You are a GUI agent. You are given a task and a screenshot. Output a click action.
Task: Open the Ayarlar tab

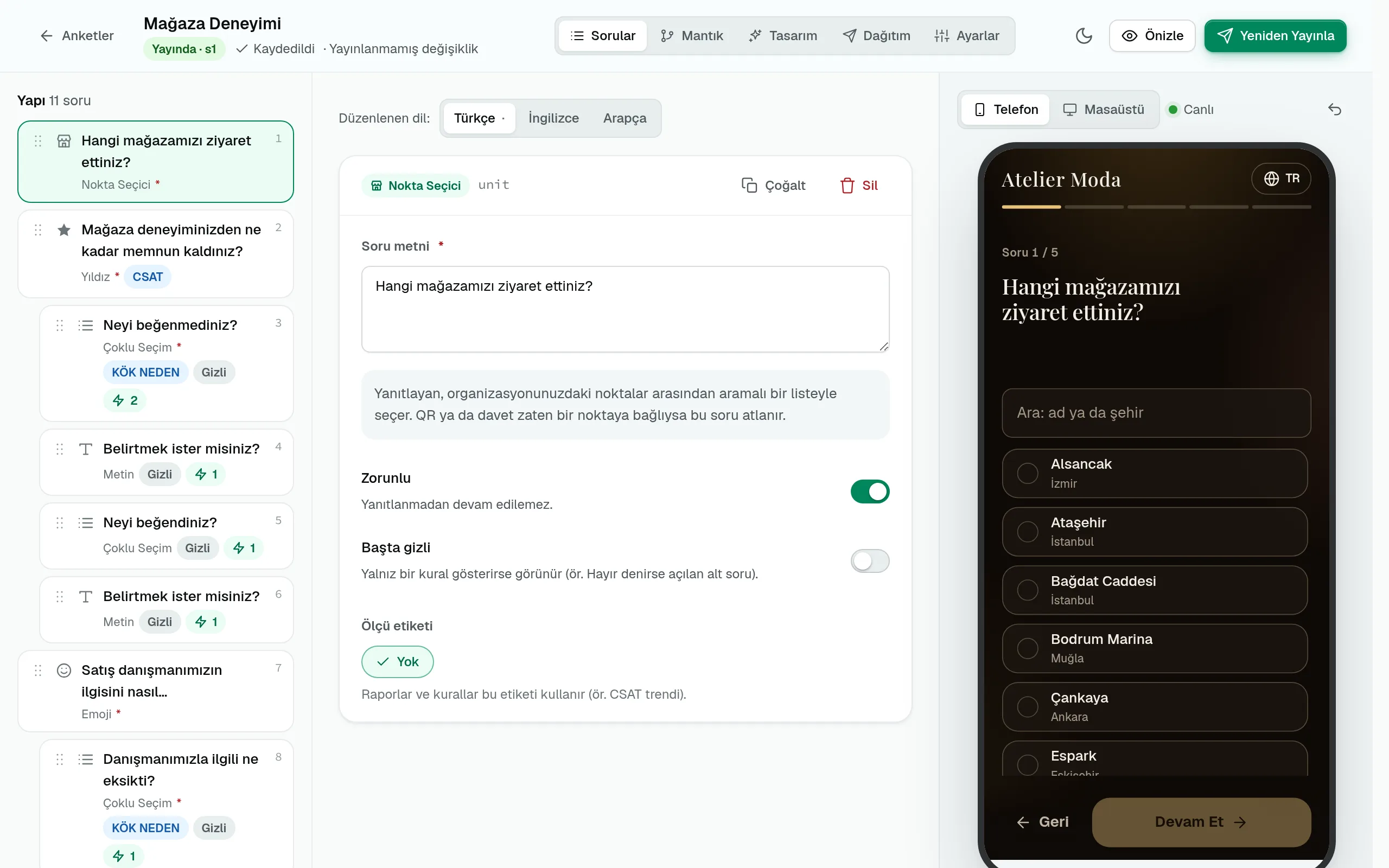967,36
